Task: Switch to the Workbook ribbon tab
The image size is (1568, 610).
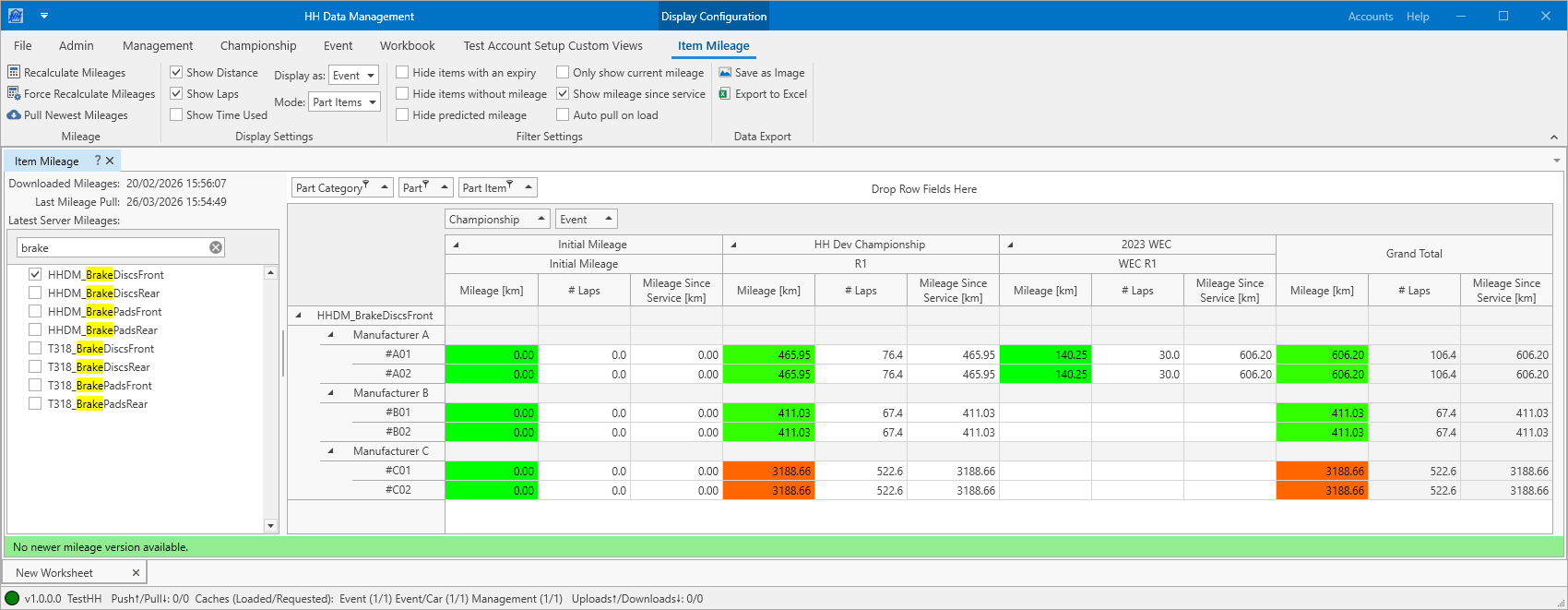Action: [x=407, y=45]
